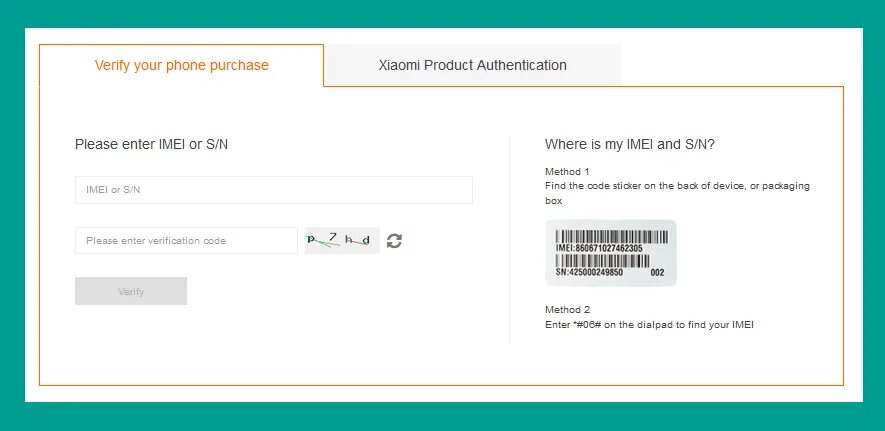Image resolution: width=885 pixels, height=431 pixels.
Task: Focus the IMEI or S/N input field
Action: 274,190
